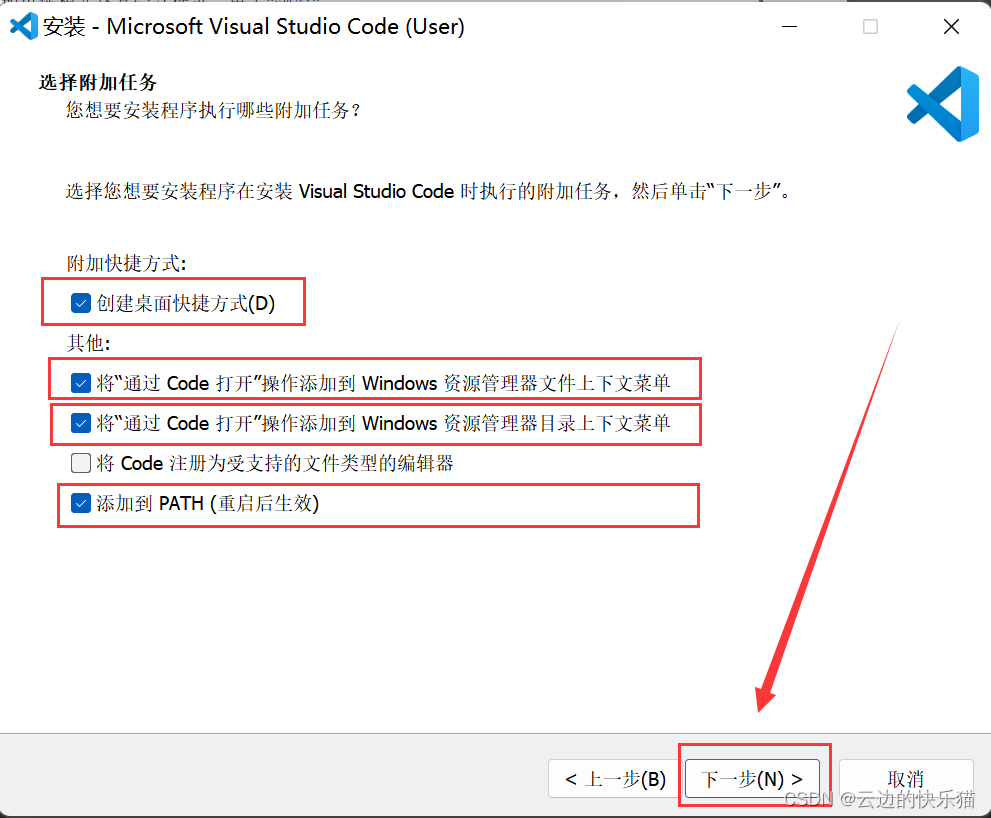Click the question text 您想要安装程序执行哪些附加任务
Viewport: 991px width, 818px height.
213,111
